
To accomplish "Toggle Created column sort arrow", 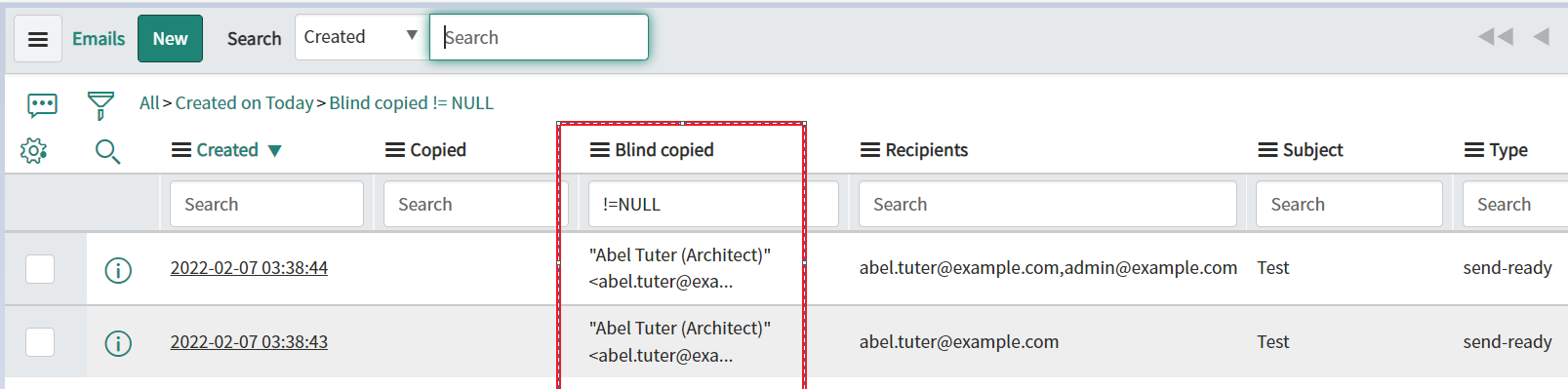I will [275, 151].
